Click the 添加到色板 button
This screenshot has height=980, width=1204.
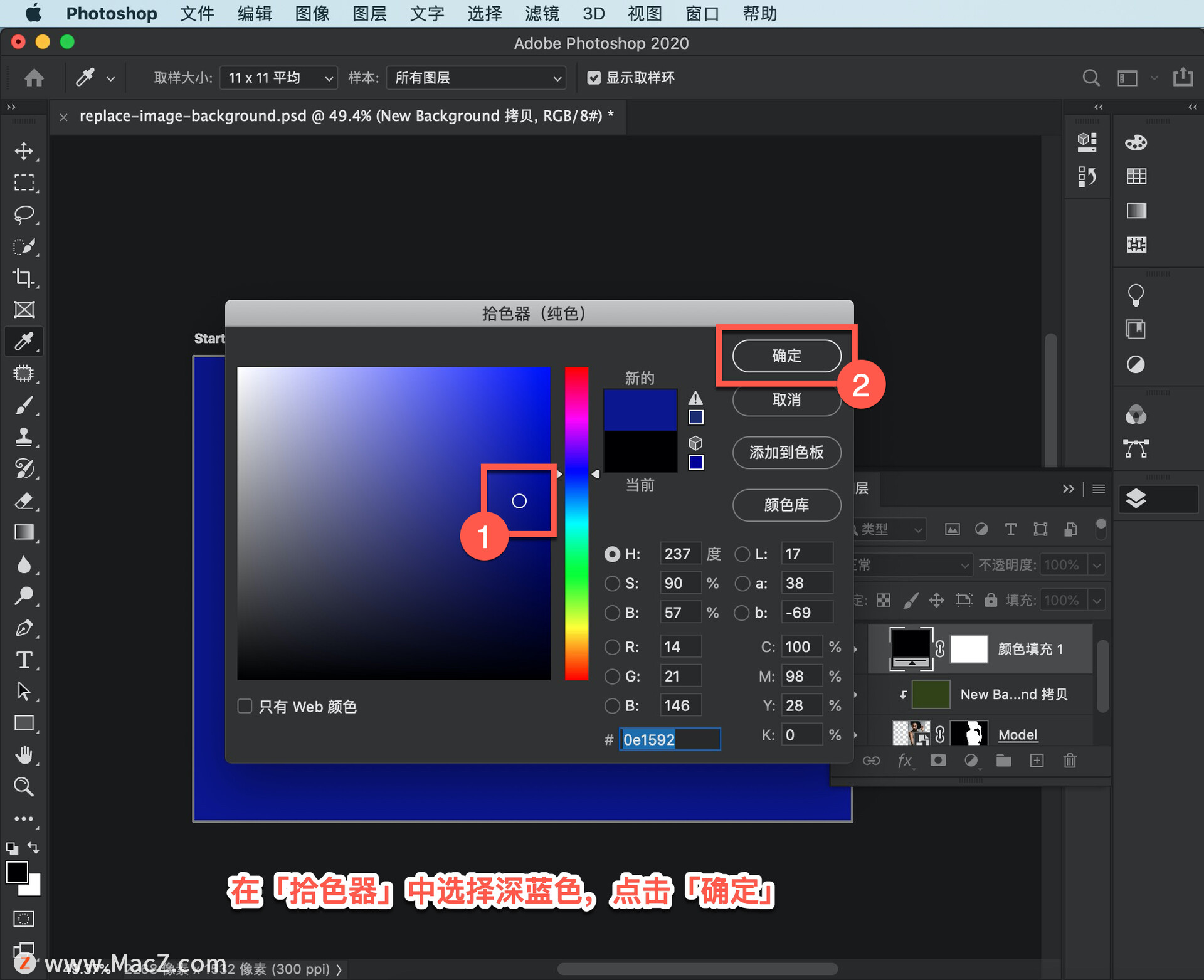tap(786, 452)
